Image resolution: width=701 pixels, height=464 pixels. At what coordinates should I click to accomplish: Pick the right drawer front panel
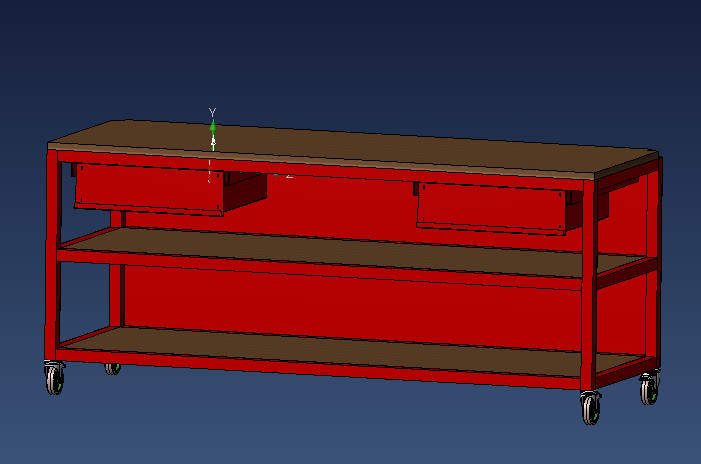(x=491, y=207)
